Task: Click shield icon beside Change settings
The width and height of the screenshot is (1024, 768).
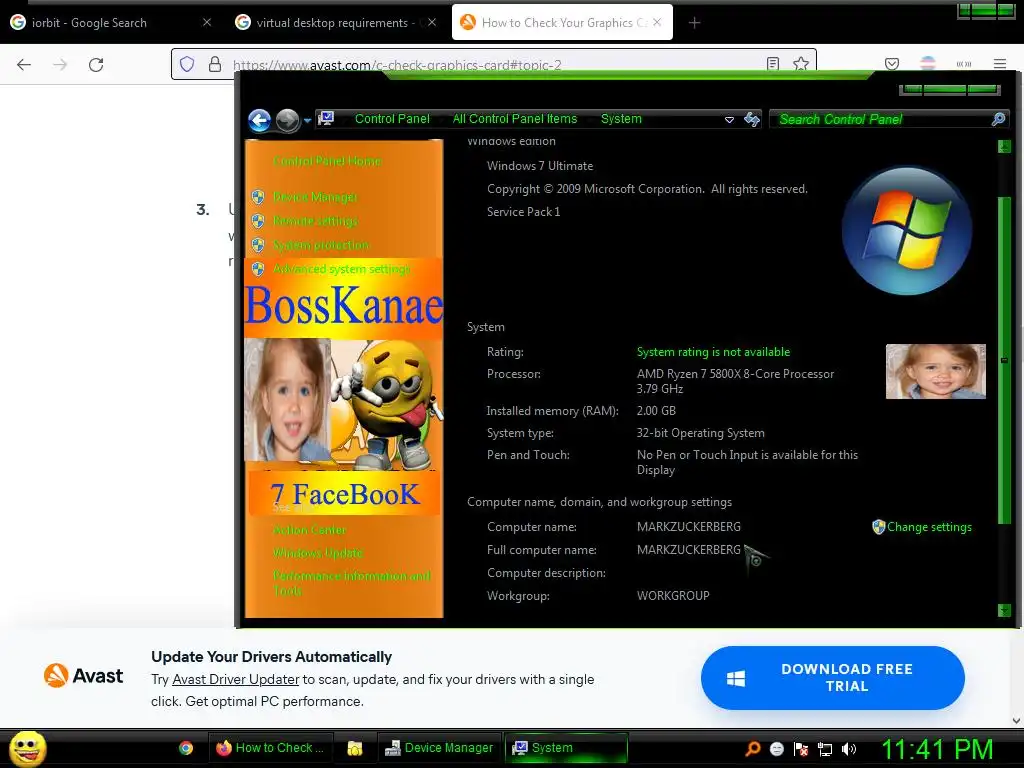Action: coord(878,527)
